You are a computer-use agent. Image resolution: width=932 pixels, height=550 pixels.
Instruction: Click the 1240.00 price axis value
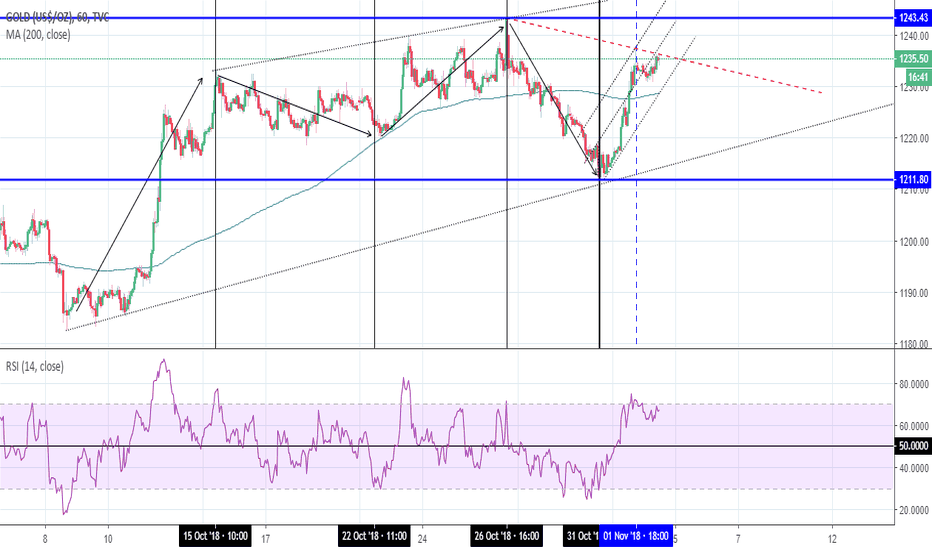click(914, 36)
